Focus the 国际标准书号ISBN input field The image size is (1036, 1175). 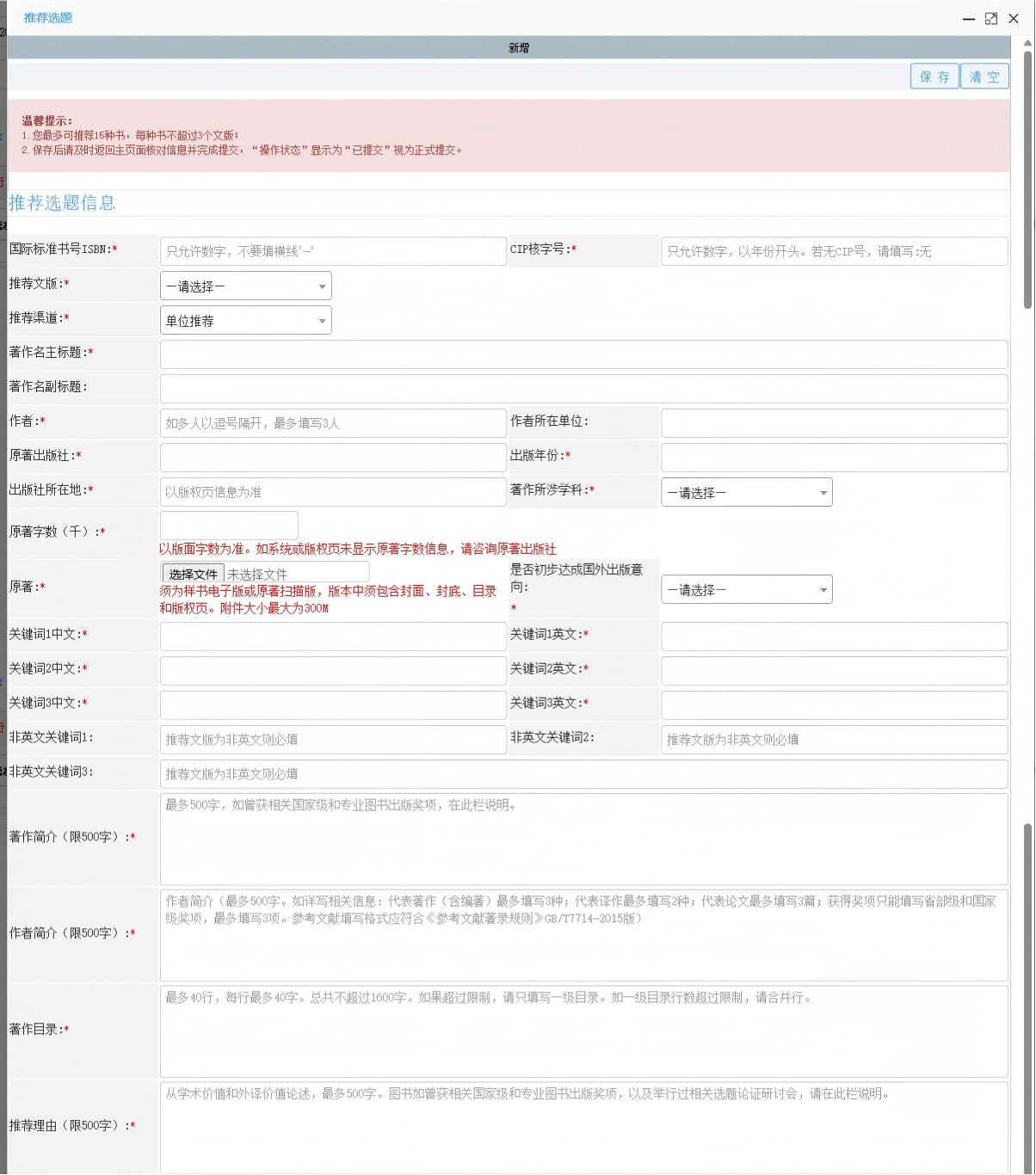pyautogui.click(x=333, y=251)
